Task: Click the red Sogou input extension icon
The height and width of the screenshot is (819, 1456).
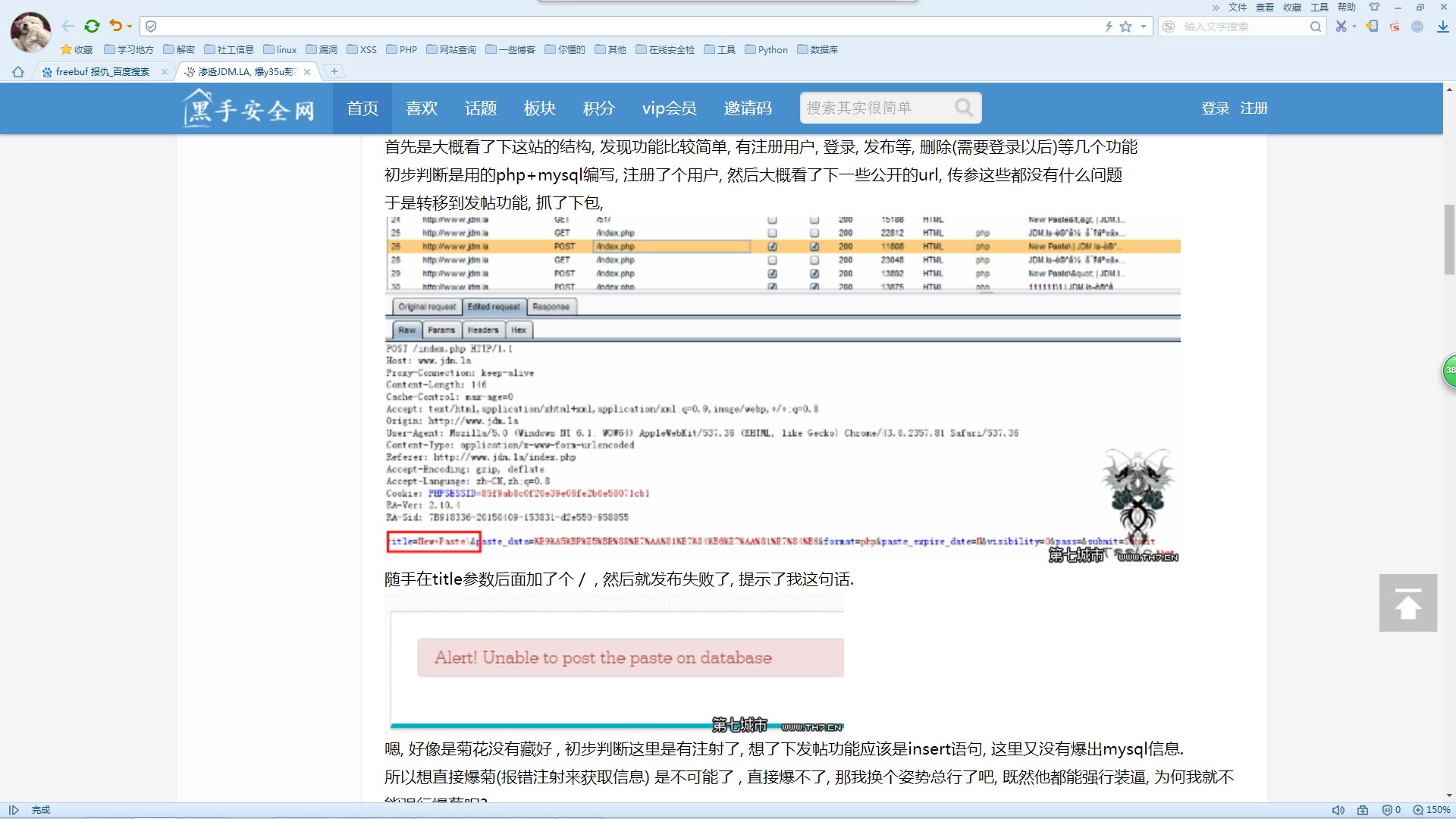Action: [1395, 27]
